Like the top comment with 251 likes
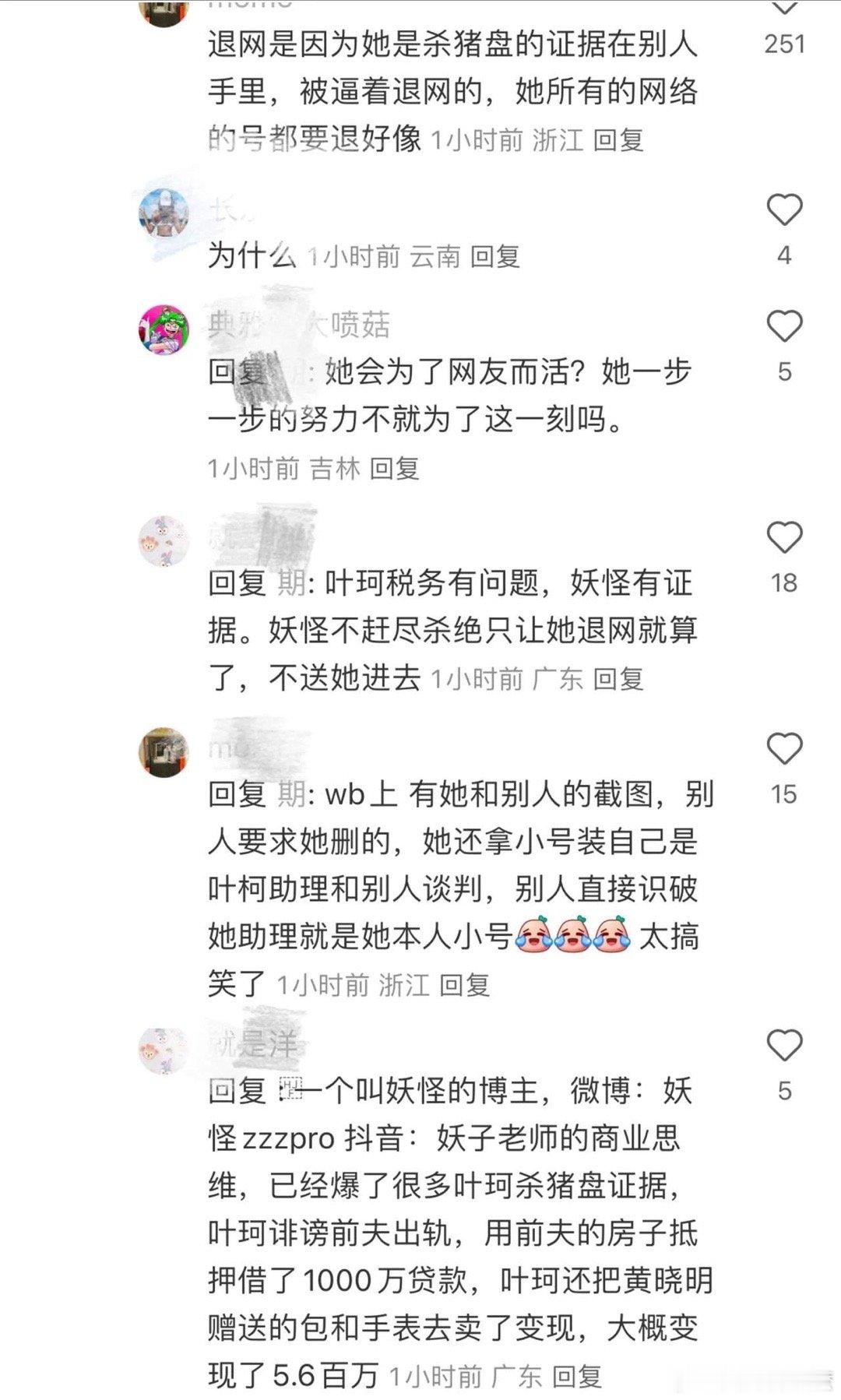841x1400 pixels. 784,8
